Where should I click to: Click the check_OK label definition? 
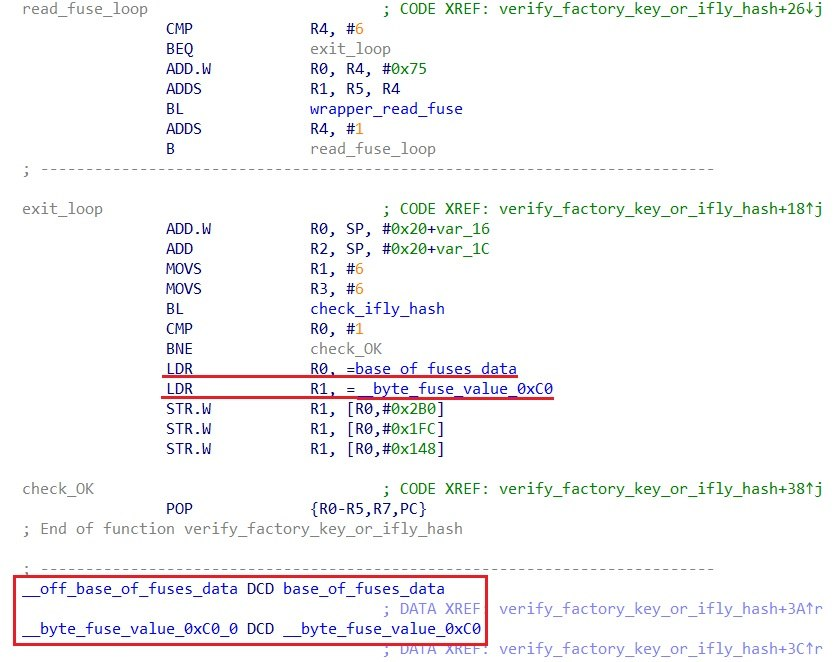58,489
